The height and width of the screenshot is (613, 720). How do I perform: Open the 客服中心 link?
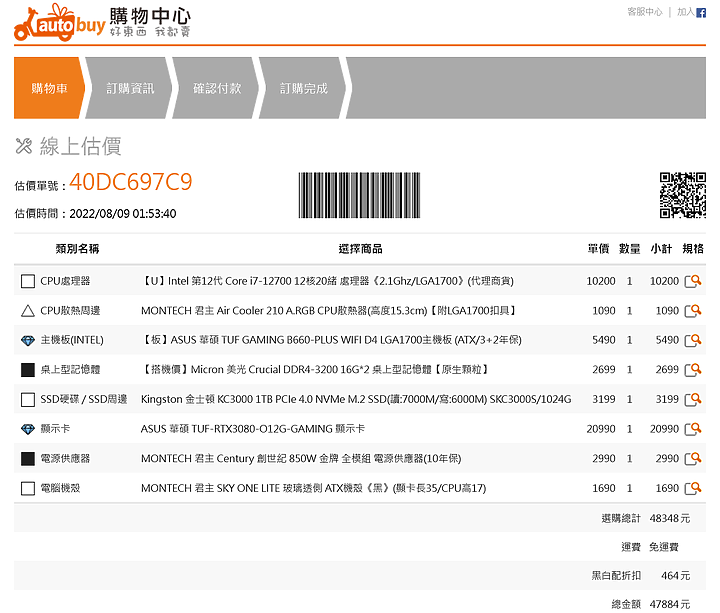(x=645, y=12)
